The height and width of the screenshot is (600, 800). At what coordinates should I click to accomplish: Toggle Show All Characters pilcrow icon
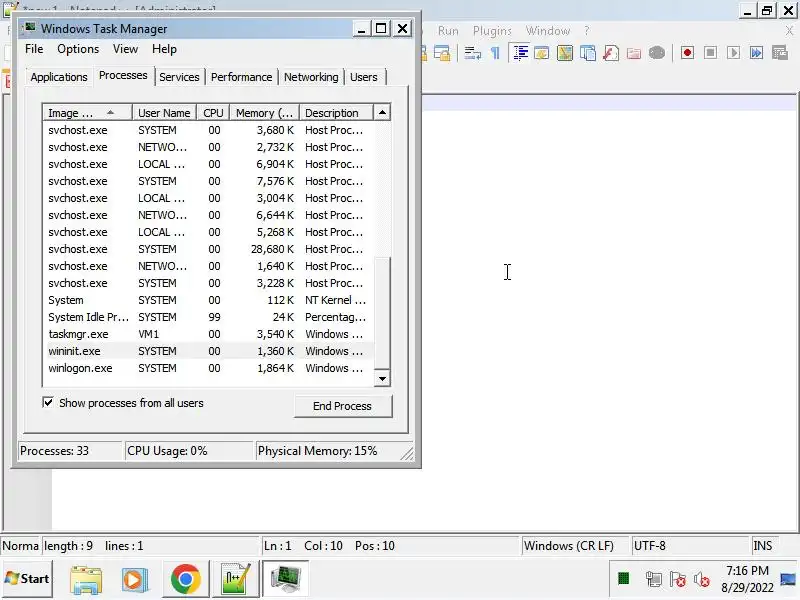(495, 53)
